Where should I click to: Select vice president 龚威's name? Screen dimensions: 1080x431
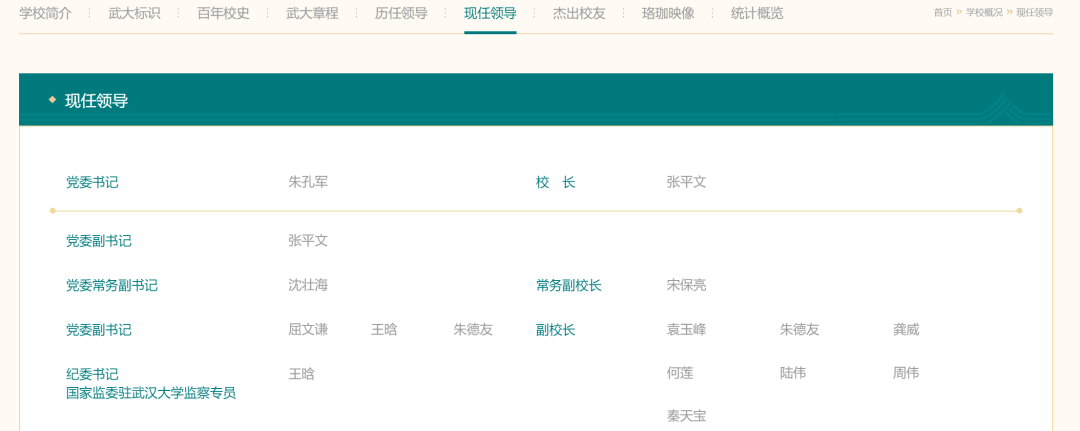pos(906,330)
